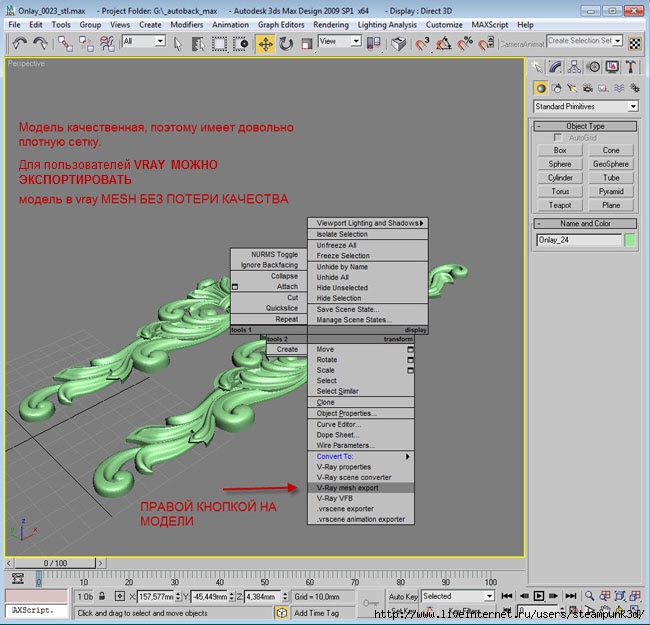Viewport: 650px width, 625px height.
Task: Click the green object color swatch
Action: 630,240
